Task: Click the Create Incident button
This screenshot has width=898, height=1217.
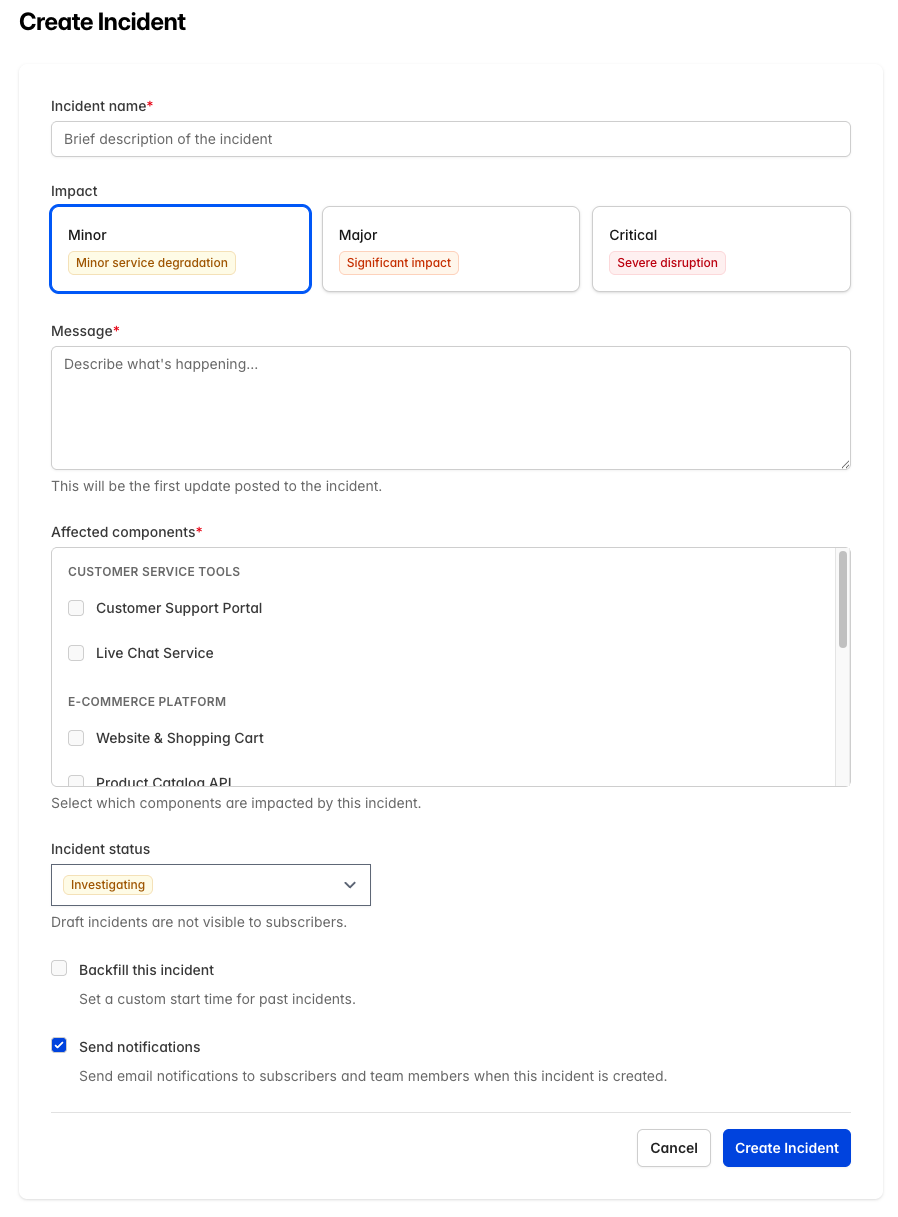Action: coord(787,1148)
